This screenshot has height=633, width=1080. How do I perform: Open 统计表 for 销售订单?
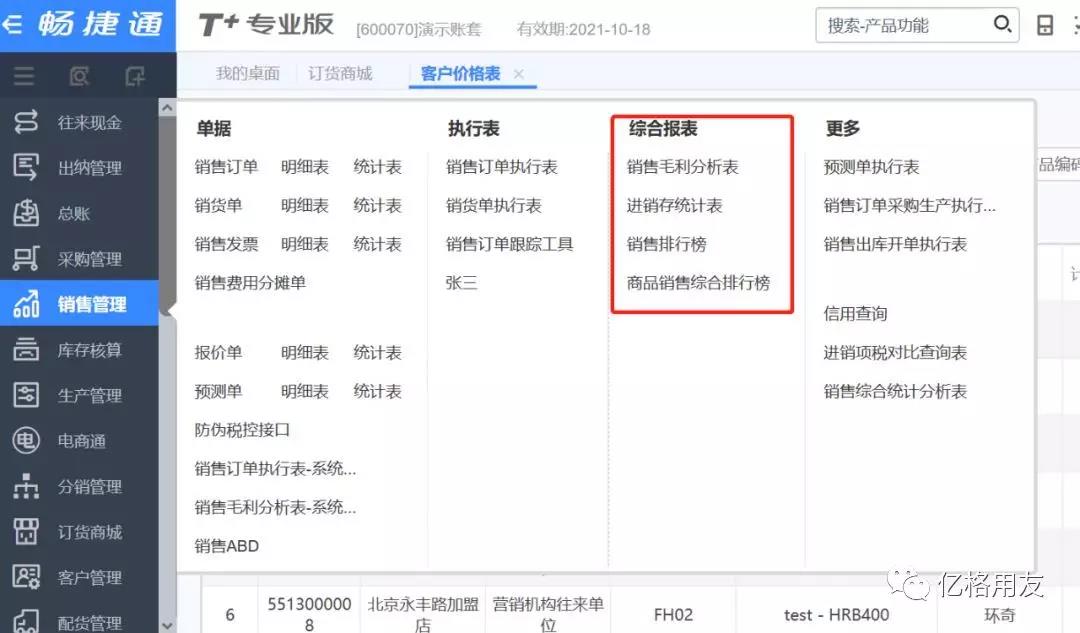click(x=377, y=167)
